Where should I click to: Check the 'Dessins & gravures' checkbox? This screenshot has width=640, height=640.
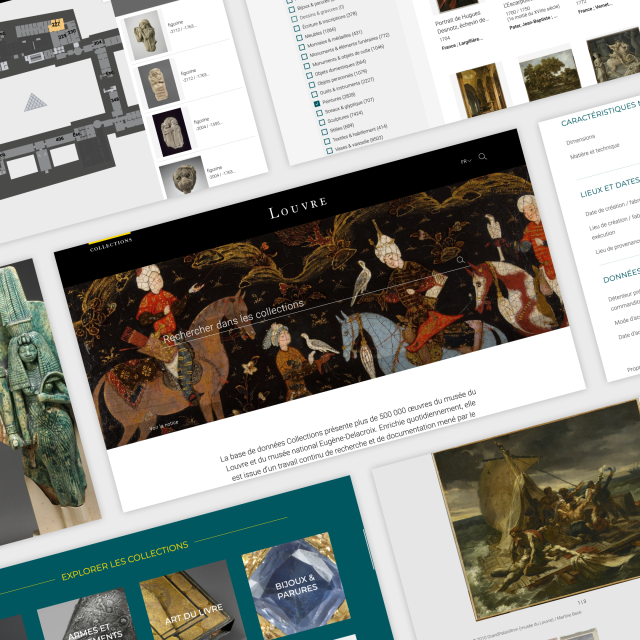click(294, 19)
